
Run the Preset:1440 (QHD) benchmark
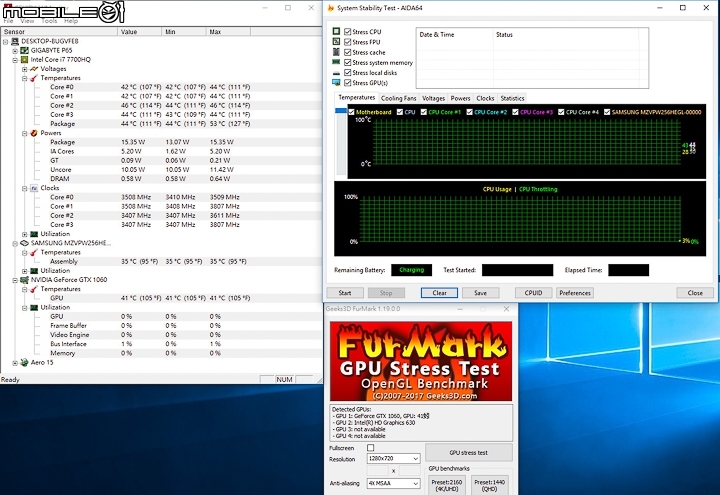(x=489, y=485)
